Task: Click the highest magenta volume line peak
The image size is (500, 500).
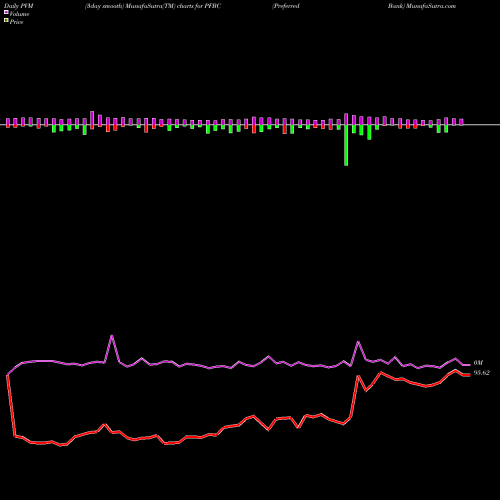Action: click(x=112, y=336)
